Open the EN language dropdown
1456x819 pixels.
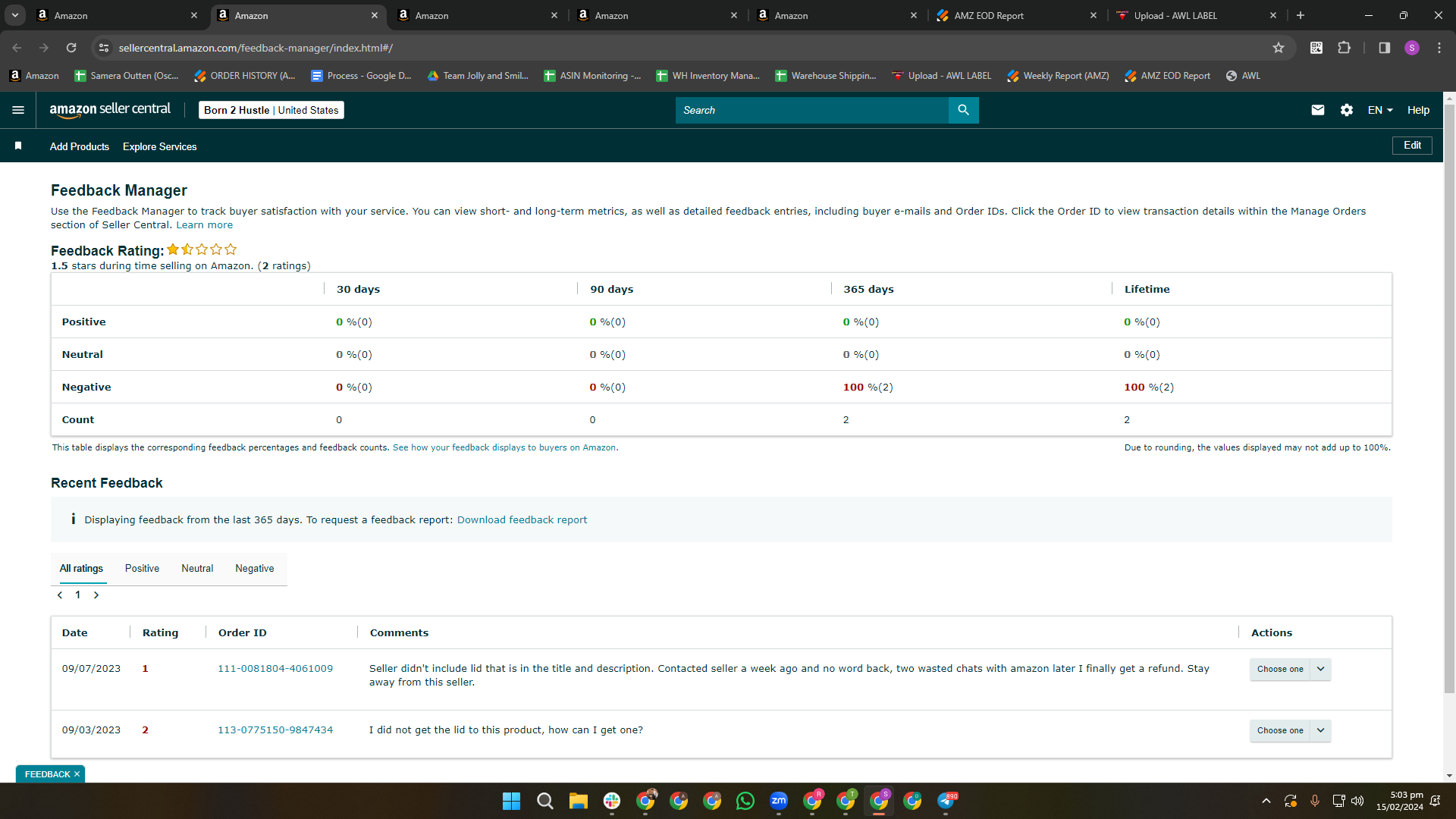point(1380,110)
